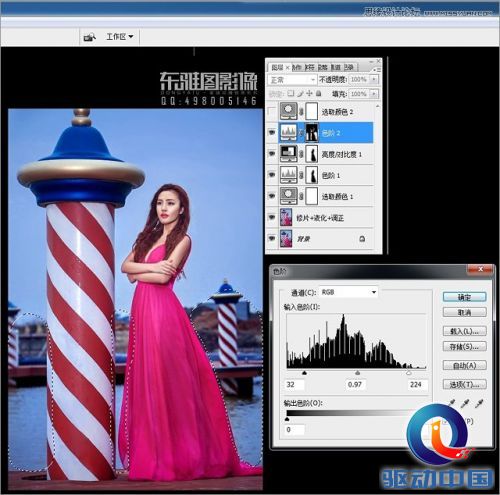Click the 修片+液化+调正 layer thumbnail

pos(286,217)
